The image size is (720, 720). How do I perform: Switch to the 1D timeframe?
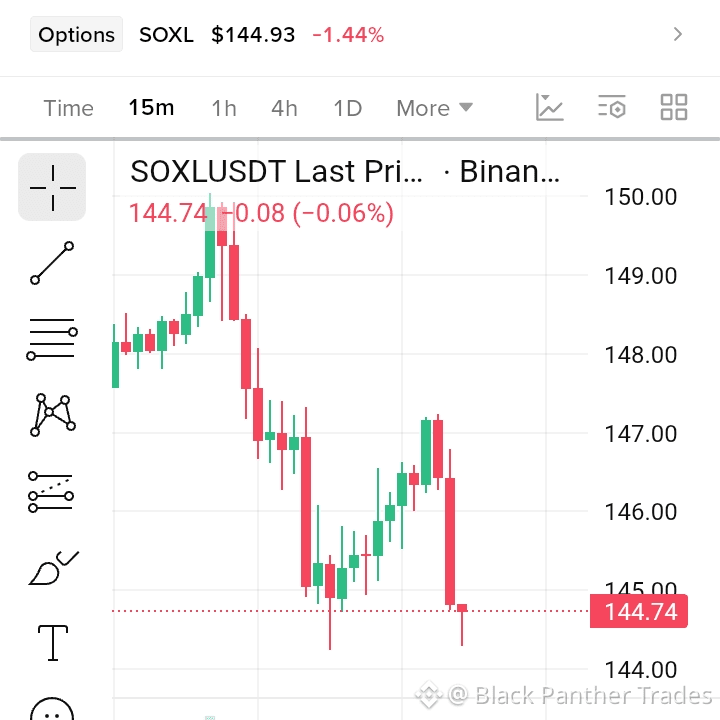tap(348, 108)
